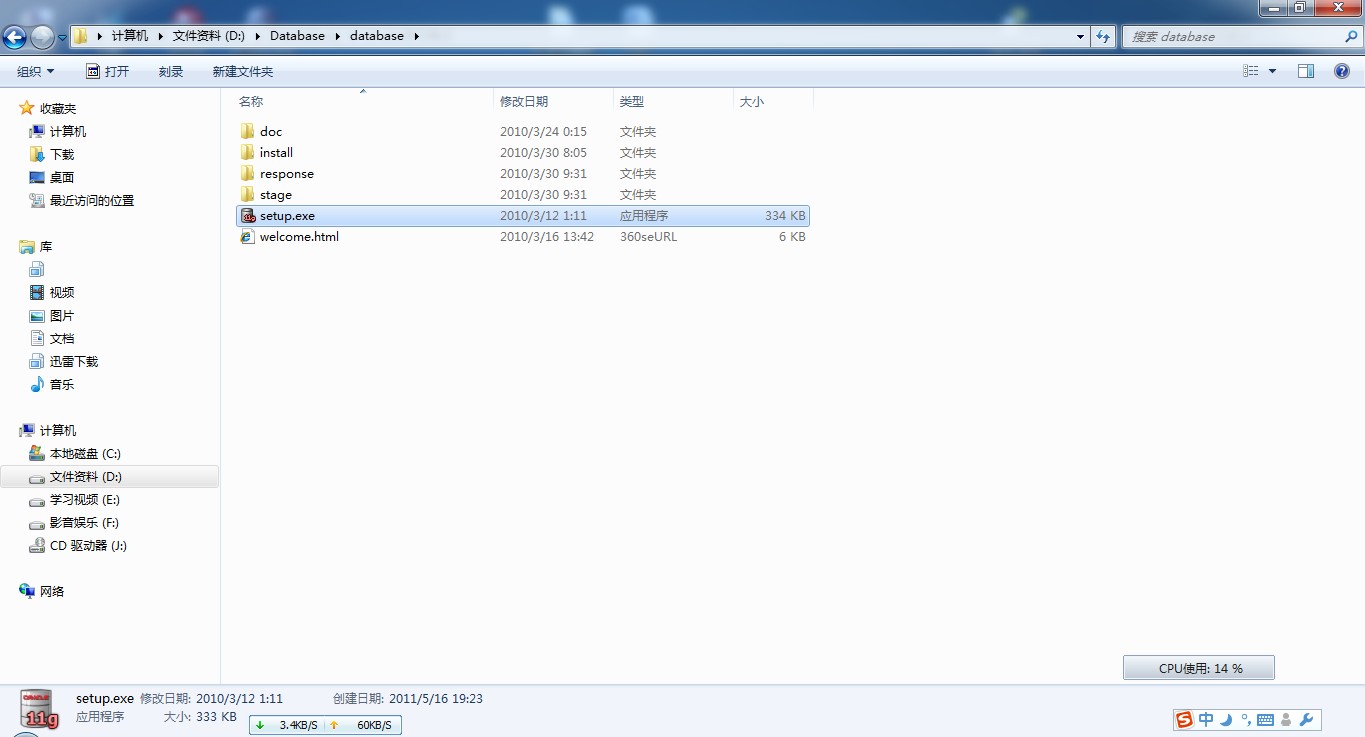This screenshot has height=737, width=1365.
Task: Click Database in the address bar breadcrumb
Action: (296, 35)
